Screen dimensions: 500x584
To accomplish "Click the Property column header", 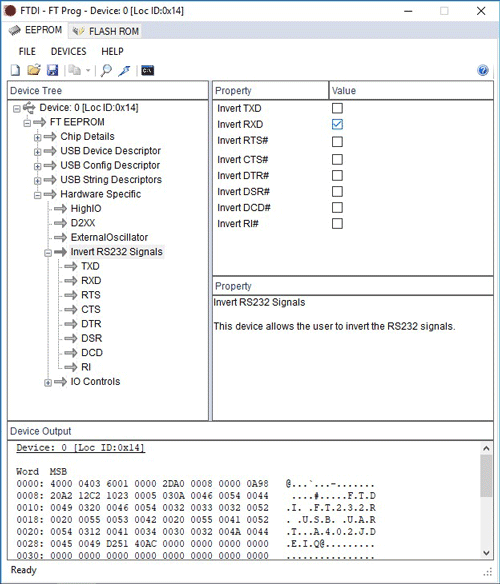I will point(270,91).
